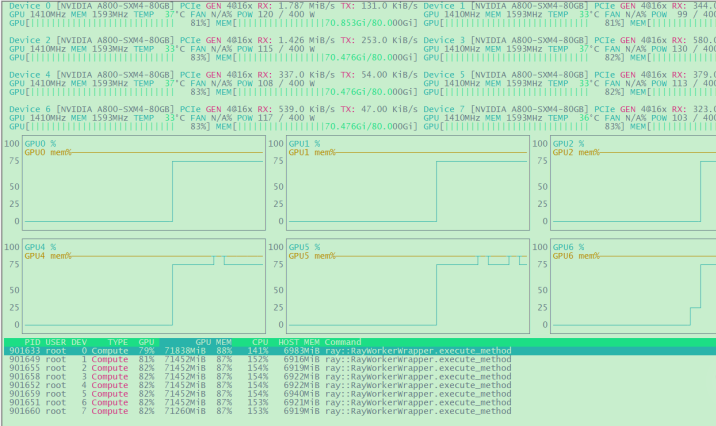The height and width of the screenshot is (426, 716).
Task: Click the GPU5 % chart legend label
Action: pos(305,247)
